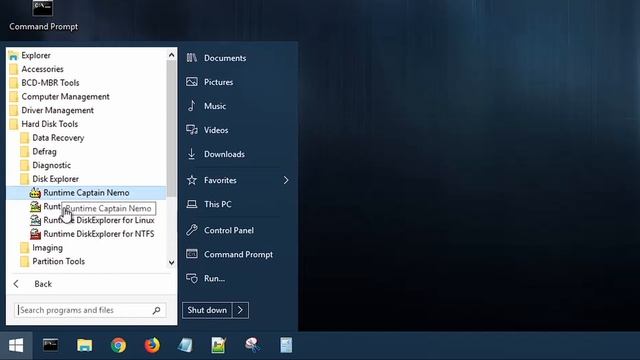Open the blue notebook taskbar icon
The width and height of the screenshot is (640, 360).
pyautogui.click(x=185, y=345)
